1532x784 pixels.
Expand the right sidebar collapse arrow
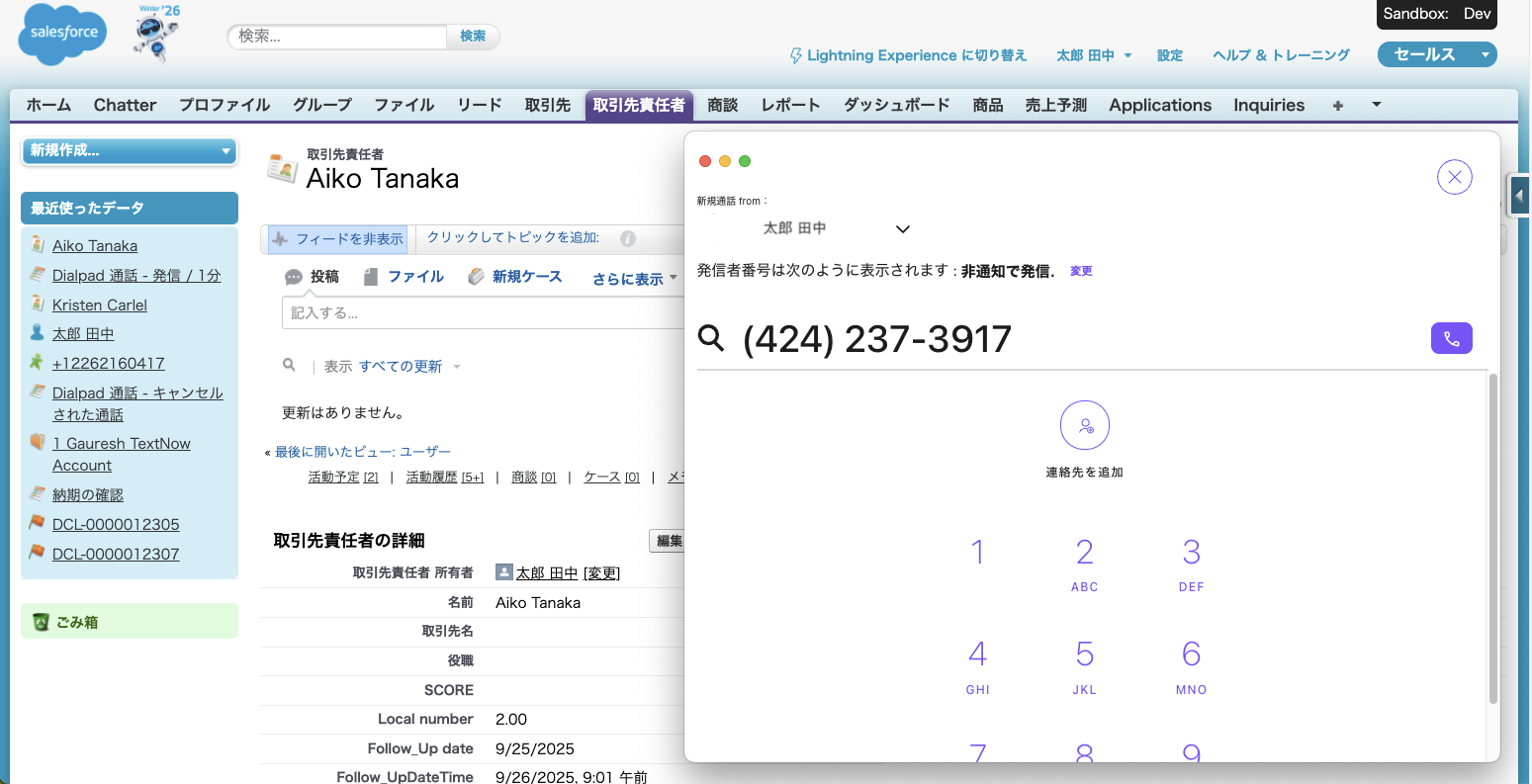(x=1519, y=196)
